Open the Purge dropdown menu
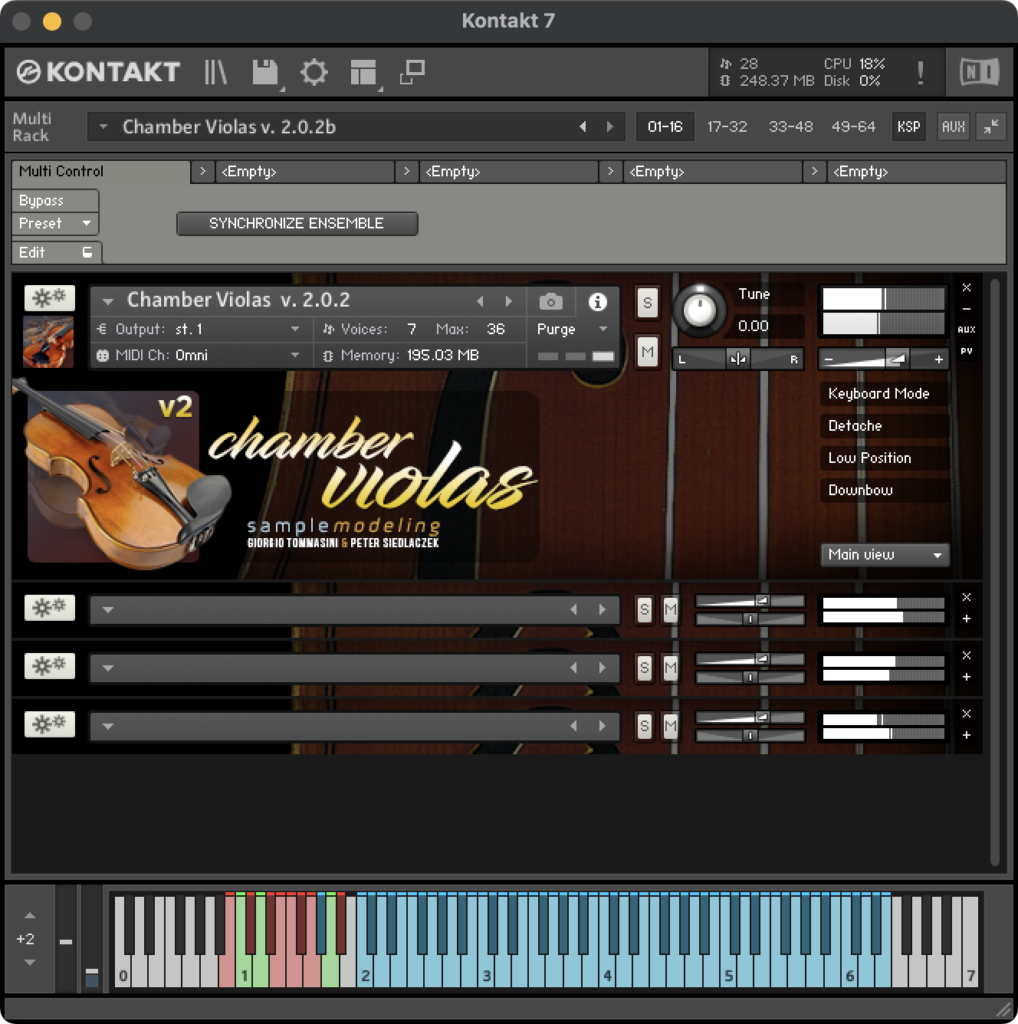The image size is (1018, 1024). coord(572,329)
